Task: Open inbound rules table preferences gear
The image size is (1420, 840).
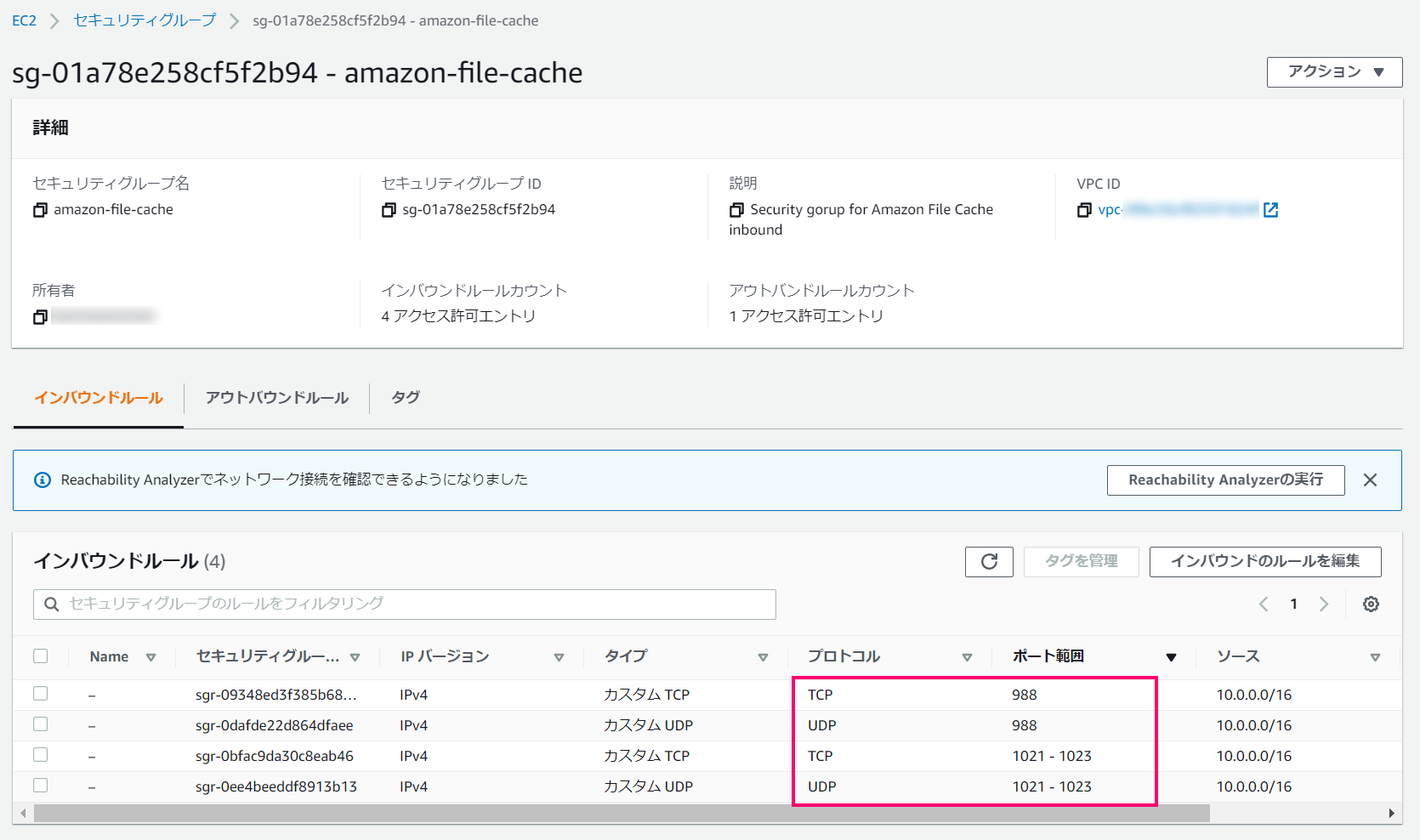Action: coord(1371,604)
